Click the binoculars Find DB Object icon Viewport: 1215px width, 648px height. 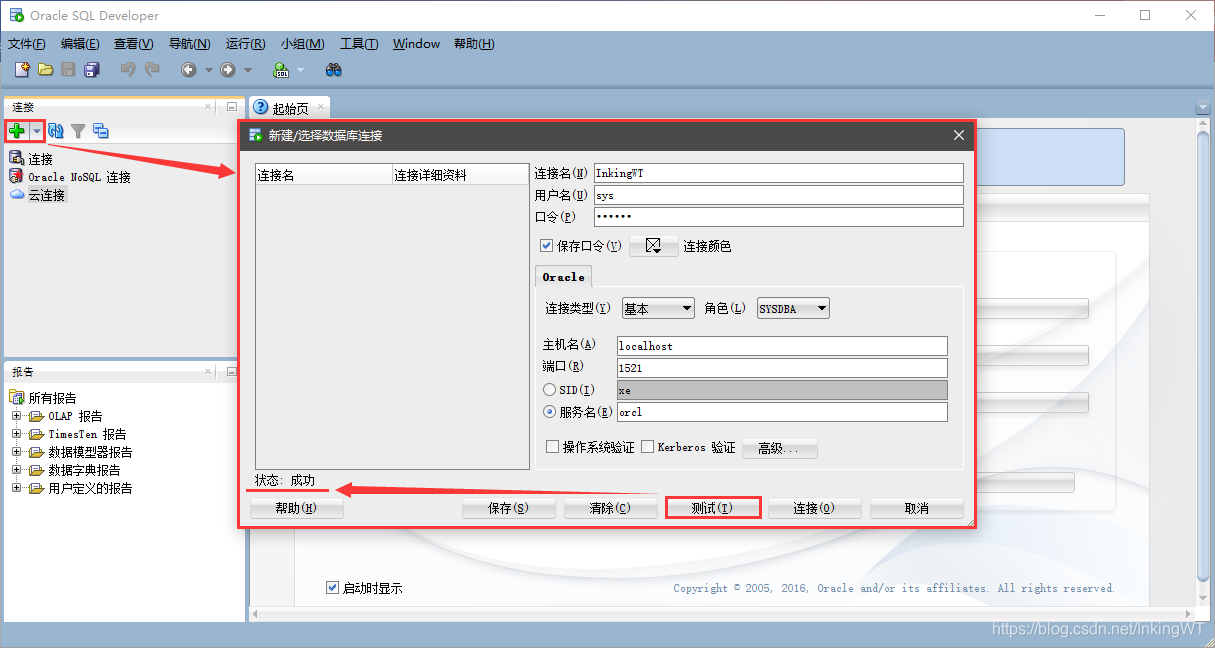[x=334, y=70]
